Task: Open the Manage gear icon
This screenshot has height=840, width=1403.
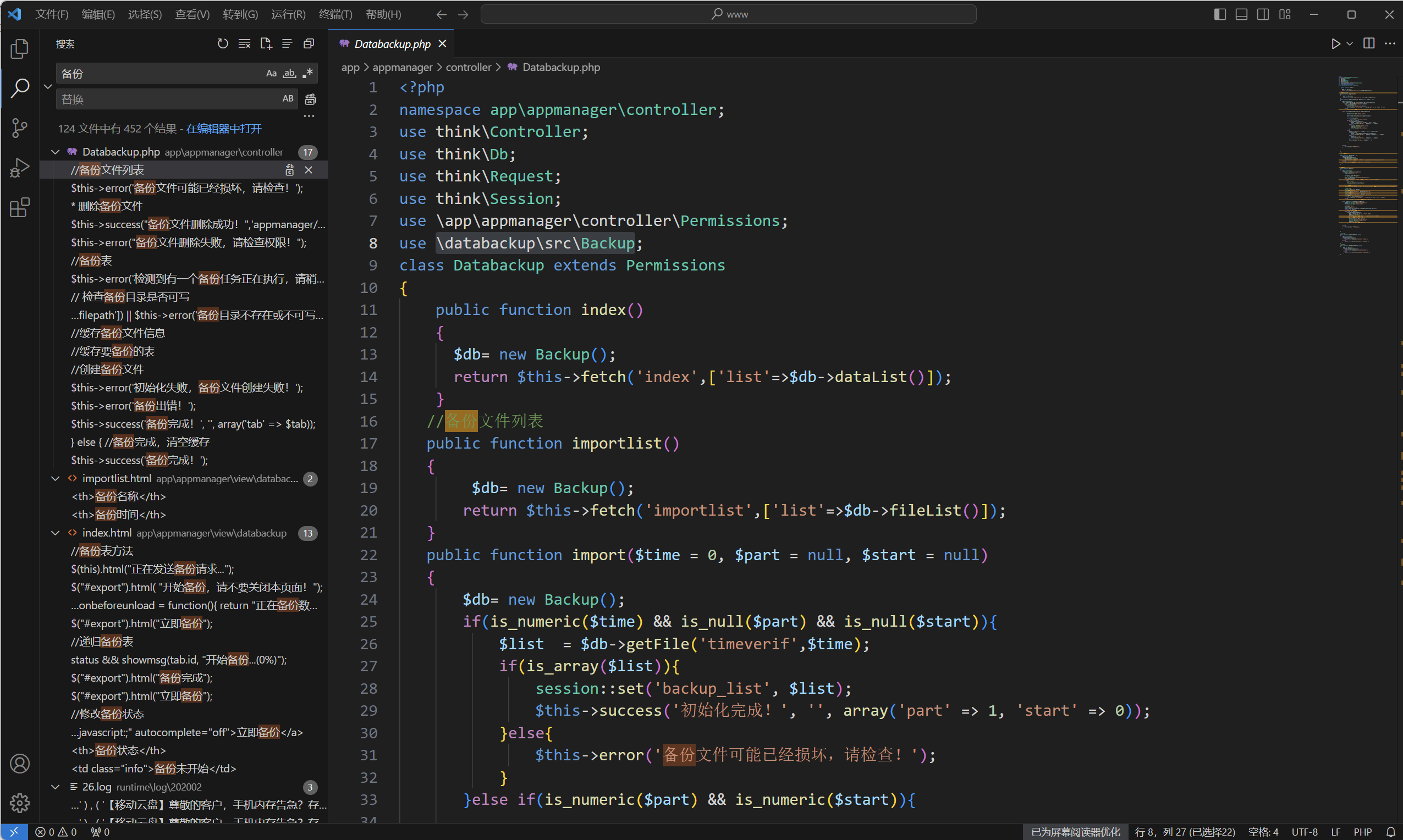Action: coord(20,803)
